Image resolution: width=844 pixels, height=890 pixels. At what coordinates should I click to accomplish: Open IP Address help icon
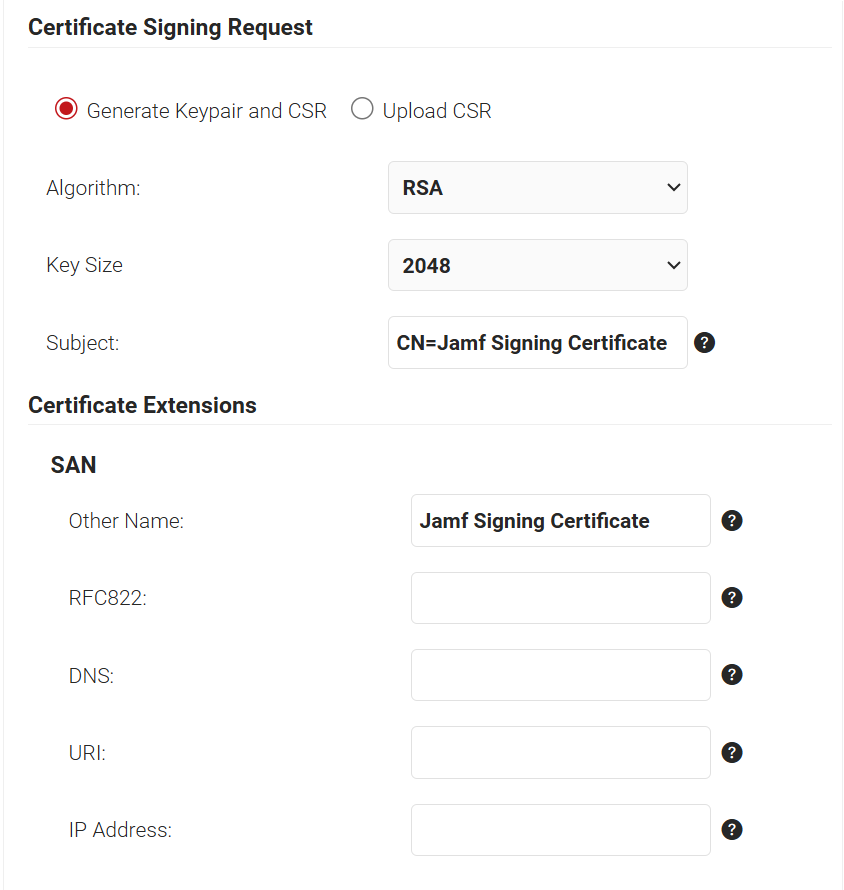[732, 830]
